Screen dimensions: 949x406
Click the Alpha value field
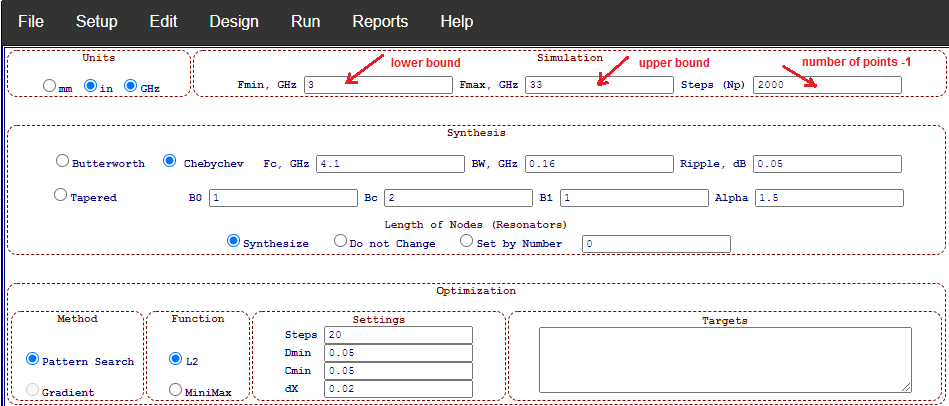[x=829, y=198]
